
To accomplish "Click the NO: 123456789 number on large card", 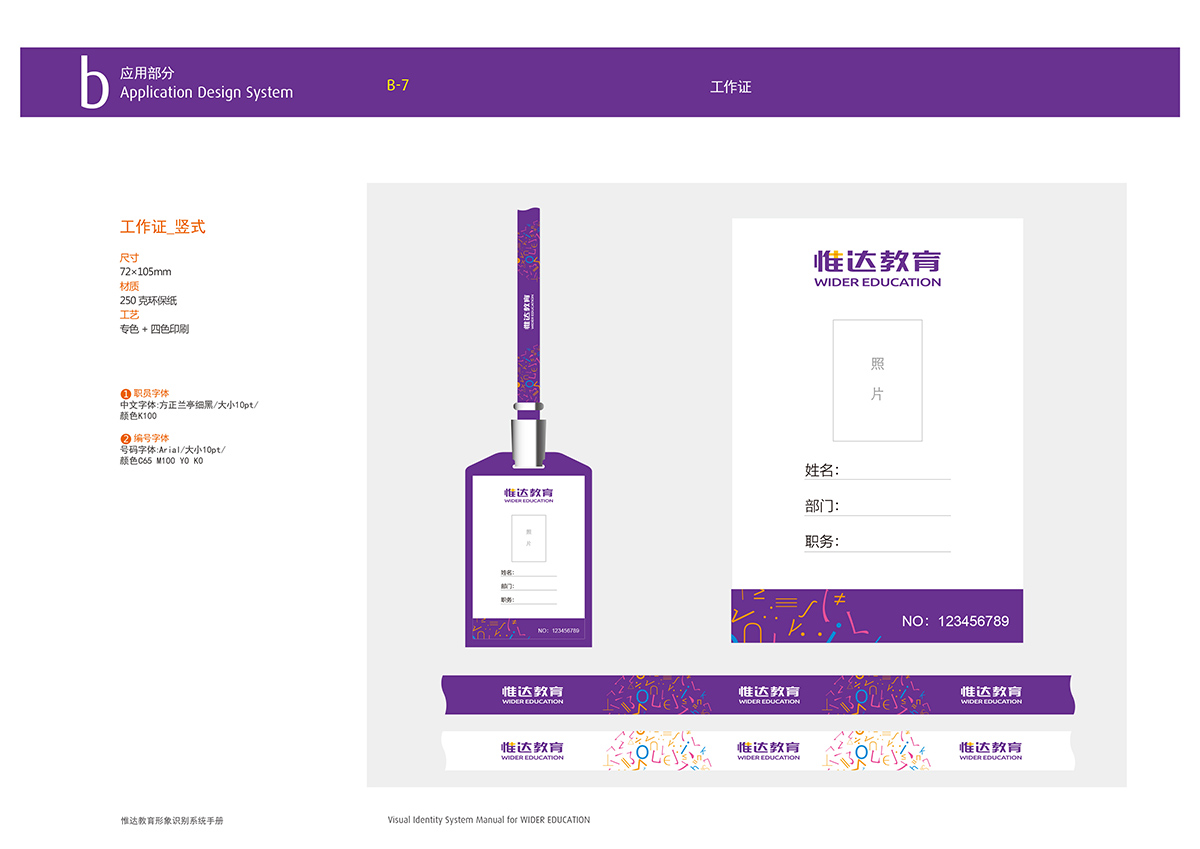I will (x=955, y=621).
